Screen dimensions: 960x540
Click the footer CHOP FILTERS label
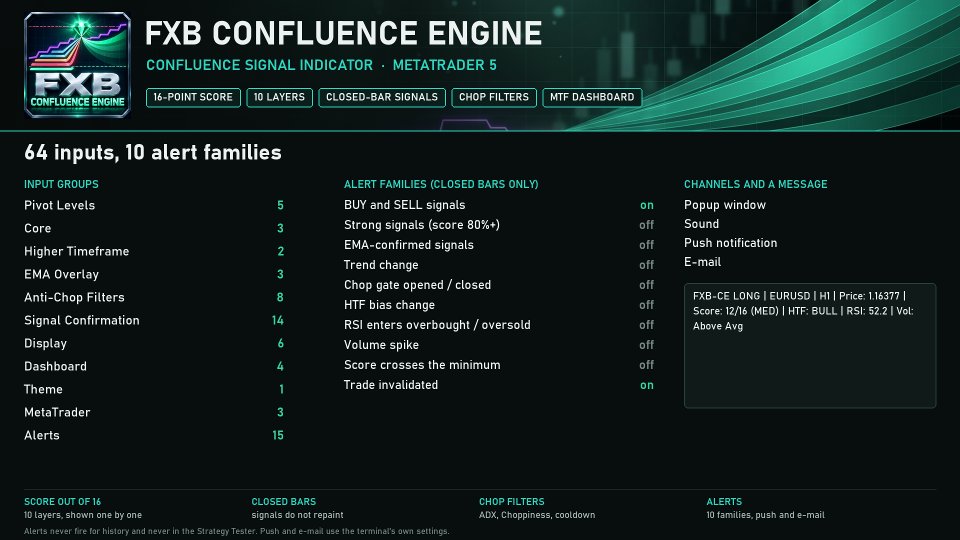pyautogui.click(x=511, y=501)
